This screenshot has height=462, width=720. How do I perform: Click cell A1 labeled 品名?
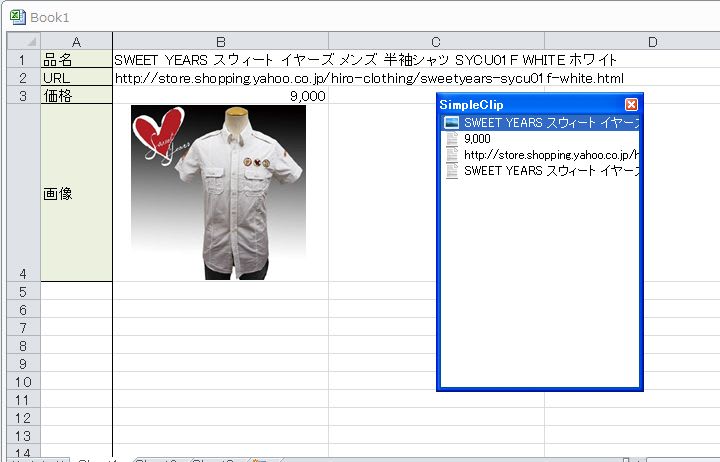pos(76,60)
